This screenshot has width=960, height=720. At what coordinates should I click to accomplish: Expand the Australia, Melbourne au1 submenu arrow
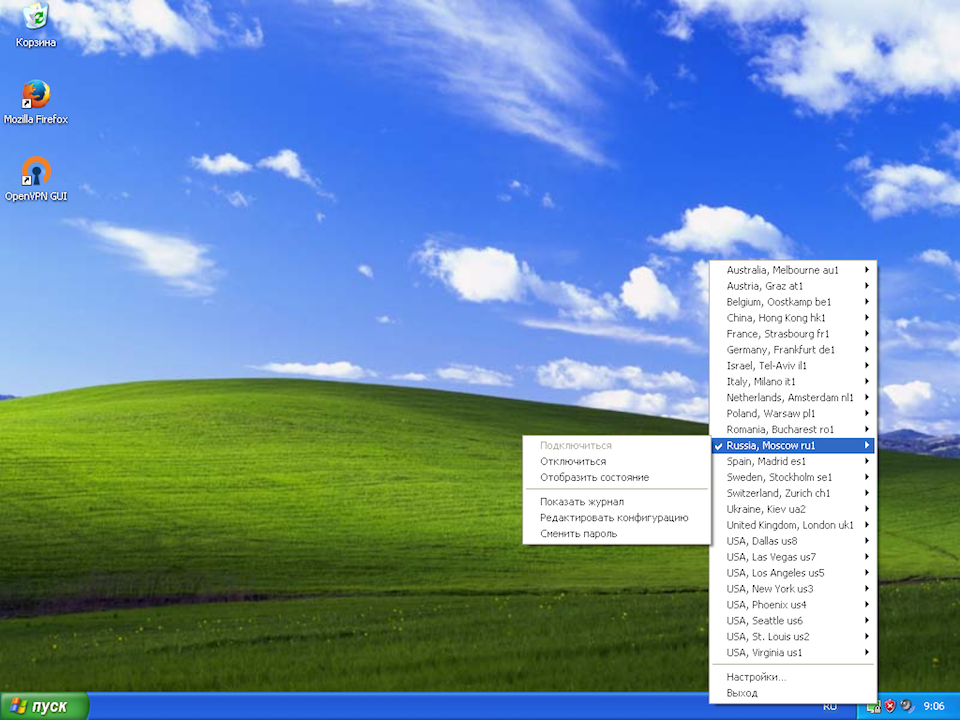pyautogui.click(x=867, y=270)
